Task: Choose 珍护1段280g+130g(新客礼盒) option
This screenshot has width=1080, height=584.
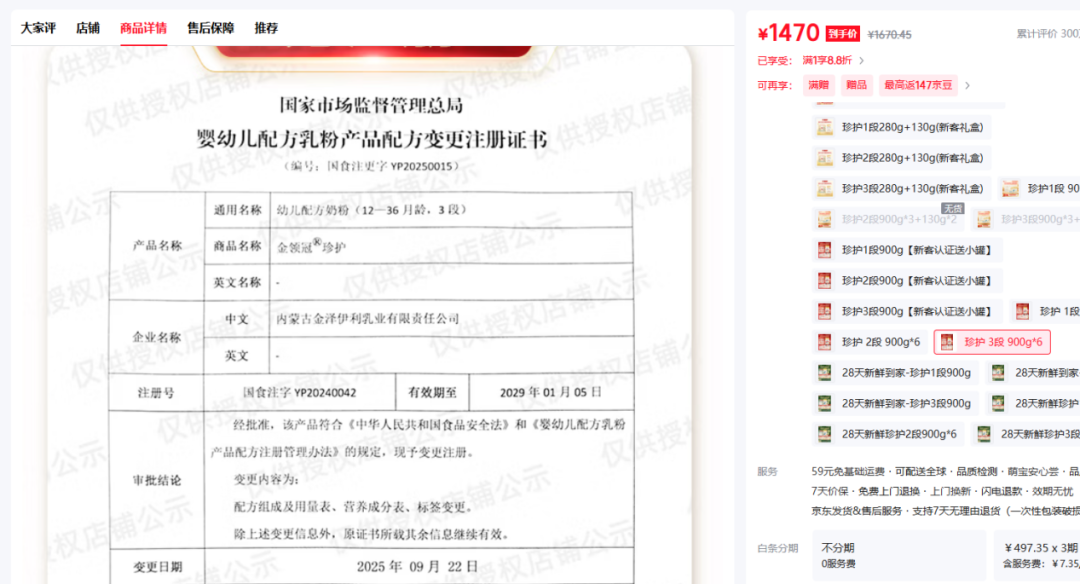Action: [x=902, y=127]
